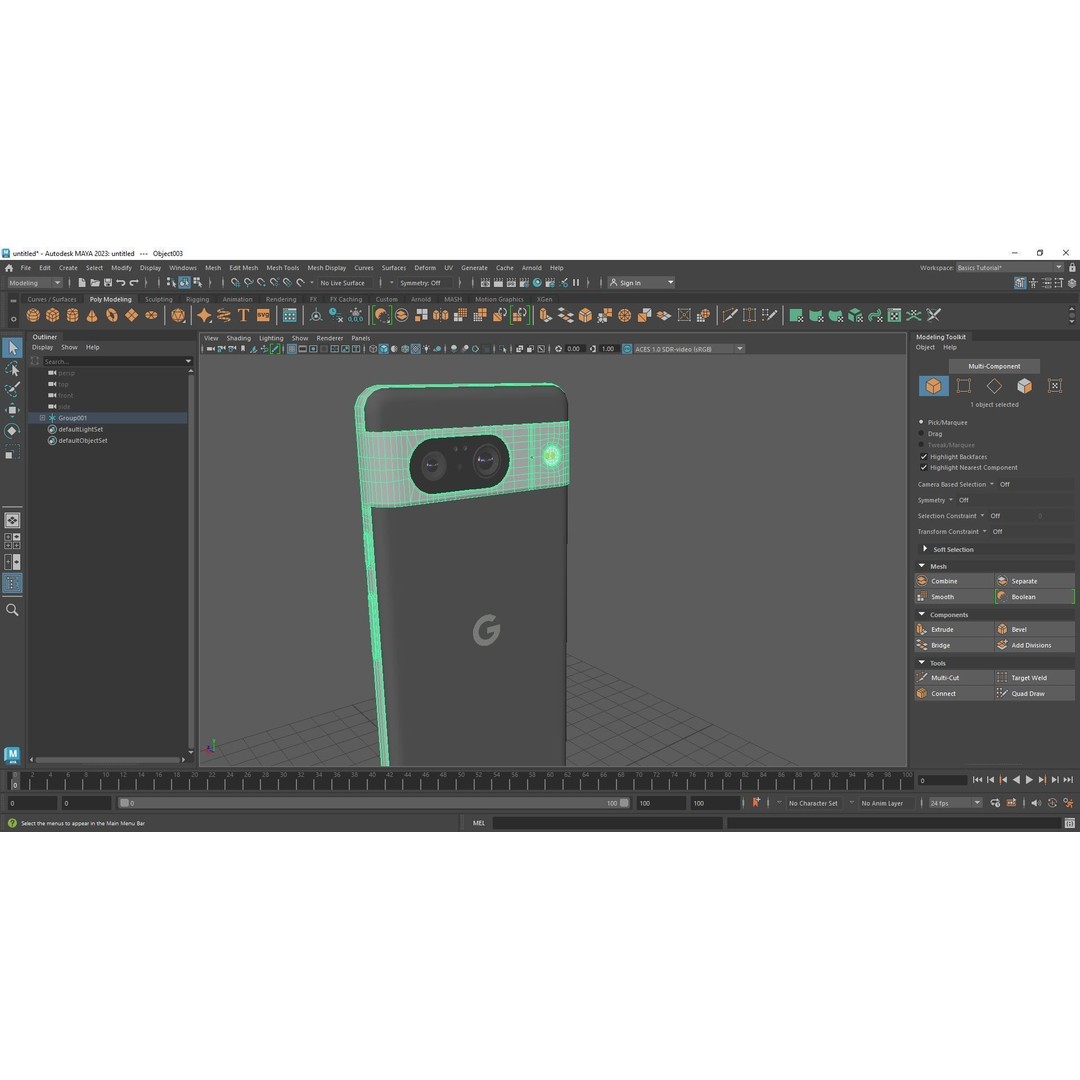Click the Combine button

955,581
